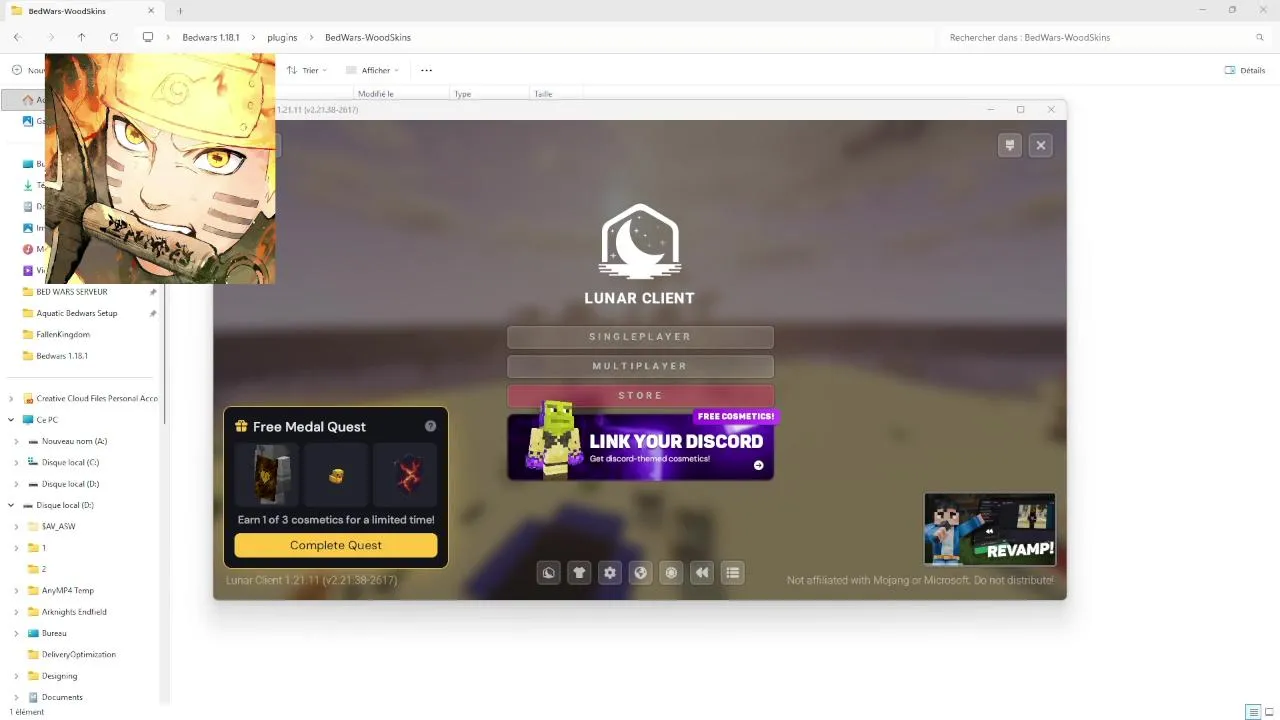Collapse the Ce PC tree node
The width and height of the screenshot is (1280, 720).
11,420
